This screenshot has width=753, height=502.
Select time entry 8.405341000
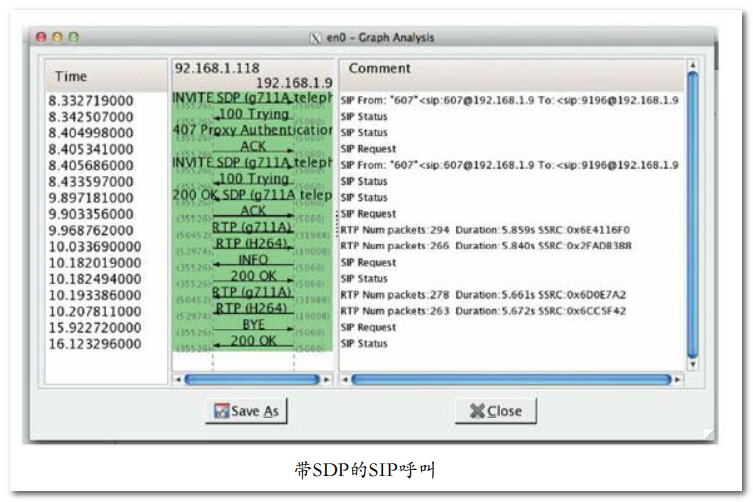91,149
